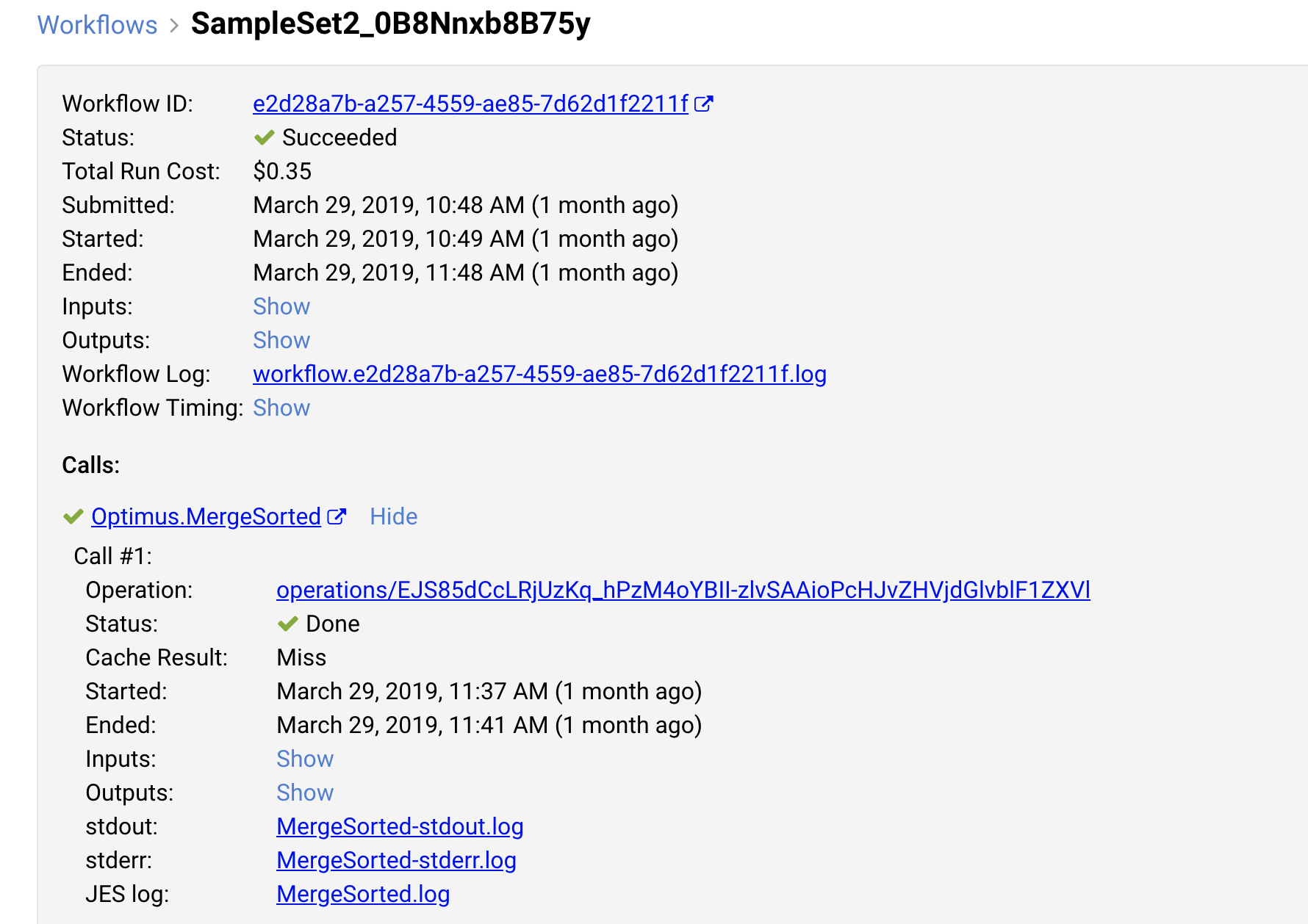Open the operations EJS85dCcLRjUzKq link
The height and width of the screenshot is (924, 1308).
tap(683, 590)
